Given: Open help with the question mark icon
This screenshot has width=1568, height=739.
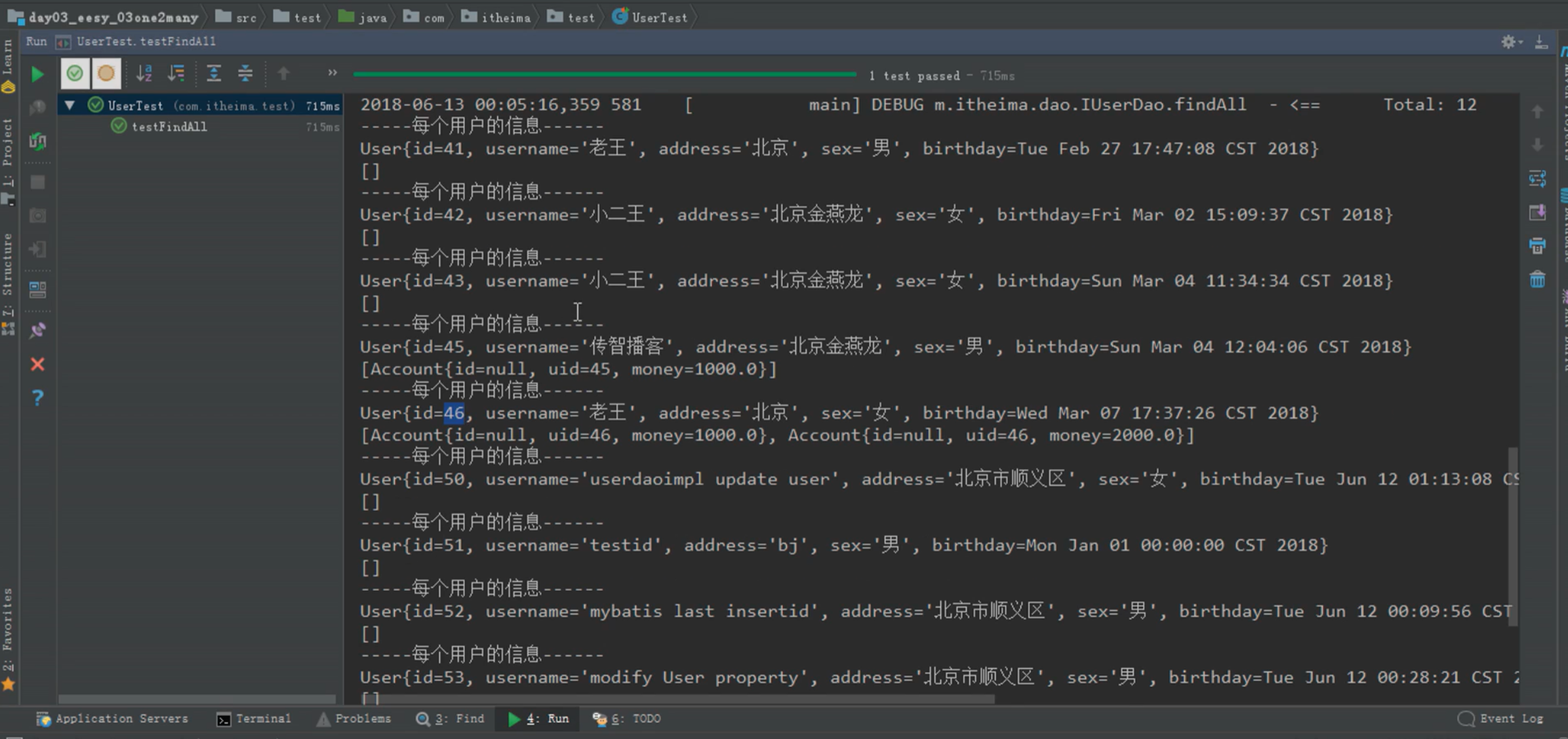Looking at the screenshot, I should (38, 397).
